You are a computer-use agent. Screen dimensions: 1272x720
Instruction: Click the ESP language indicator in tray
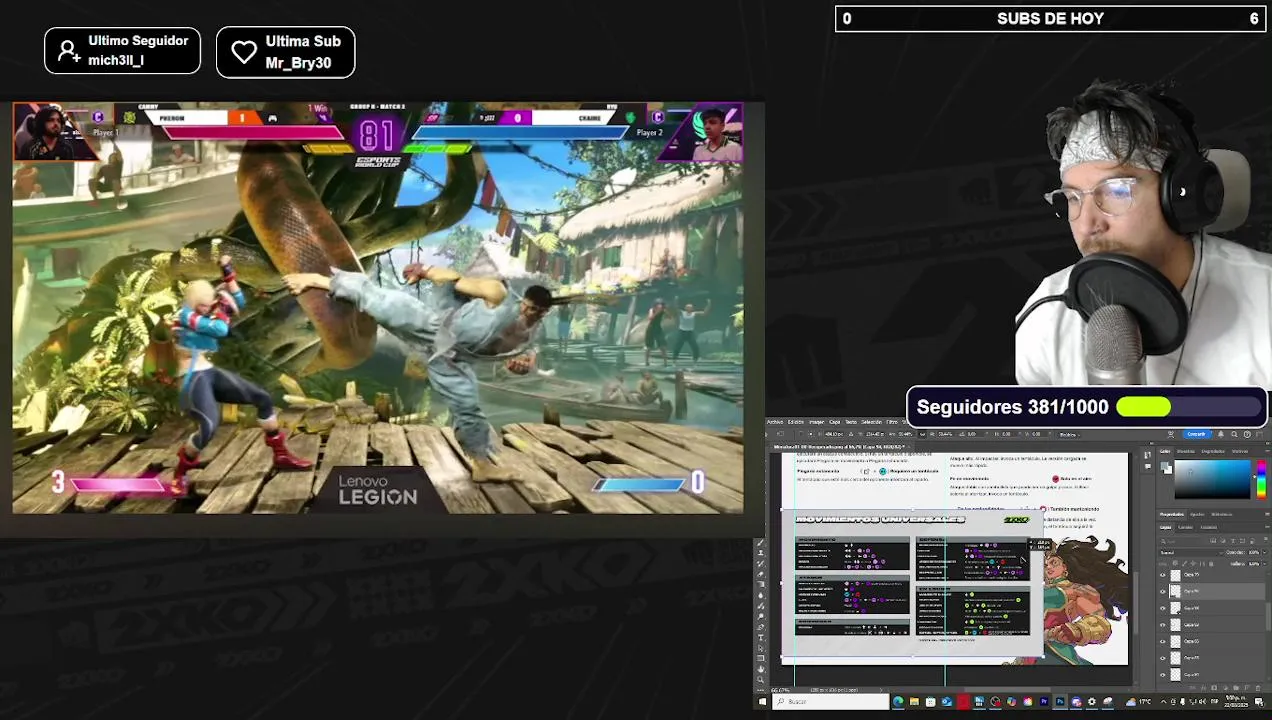(x=1214, y=701)
